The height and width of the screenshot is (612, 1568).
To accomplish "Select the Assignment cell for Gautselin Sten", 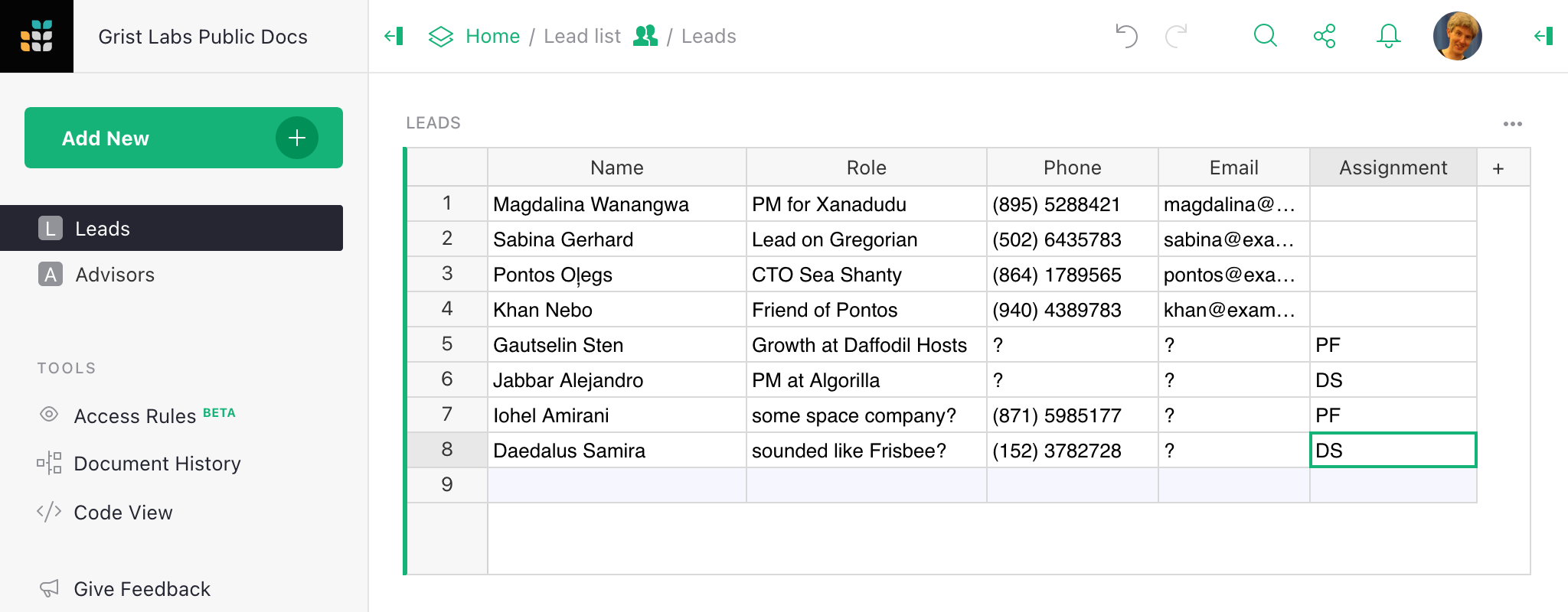I will (1393, 345).
